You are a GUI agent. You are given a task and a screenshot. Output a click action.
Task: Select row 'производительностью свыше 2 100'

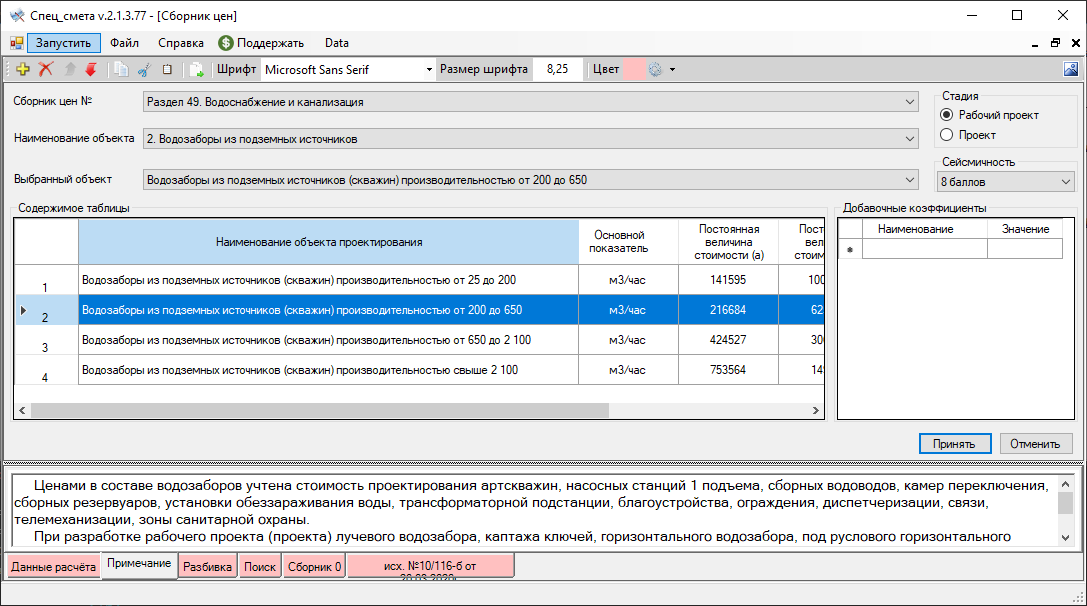(x=329, y=370)
